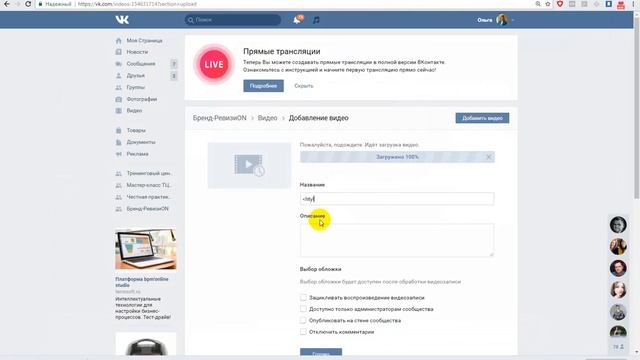Focus the Описание text area
This screenshot has height=360, width=640.
[x=397, y=240]
